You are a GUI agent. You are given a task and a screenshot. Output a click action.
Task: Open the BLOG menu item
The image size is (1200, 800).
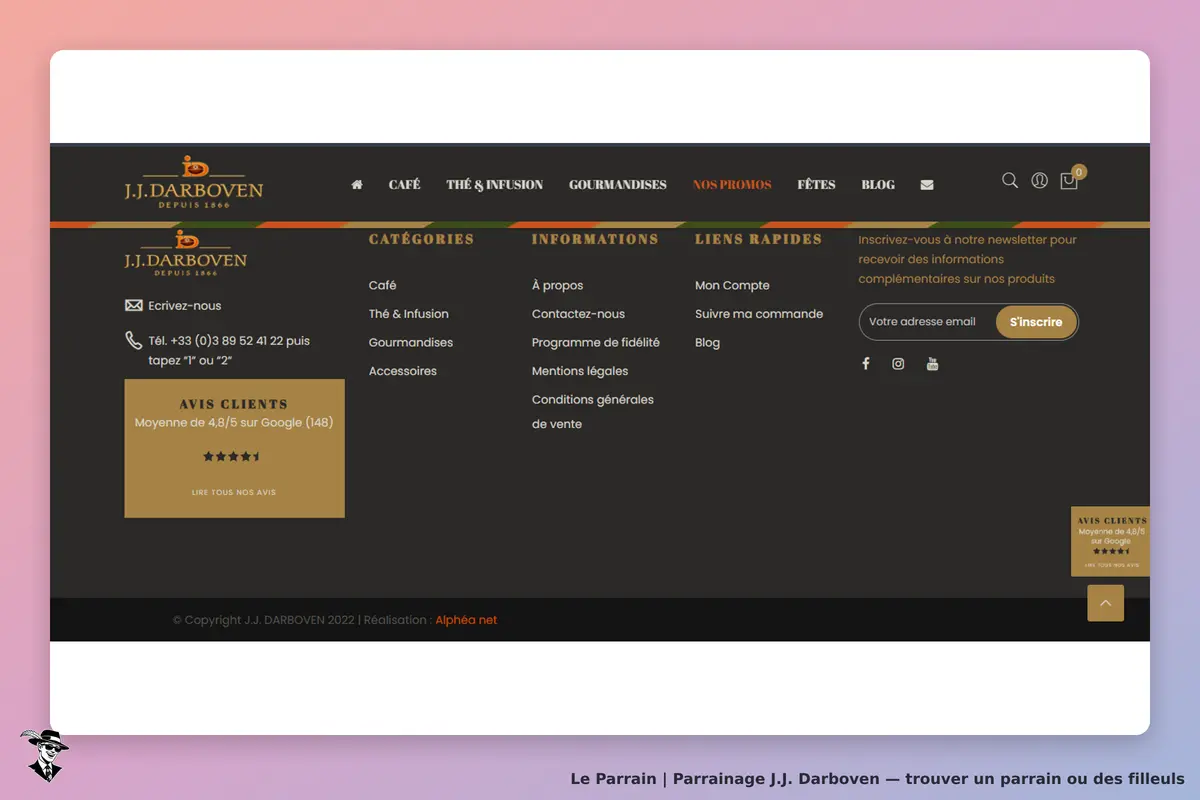(x=878, y=185)
